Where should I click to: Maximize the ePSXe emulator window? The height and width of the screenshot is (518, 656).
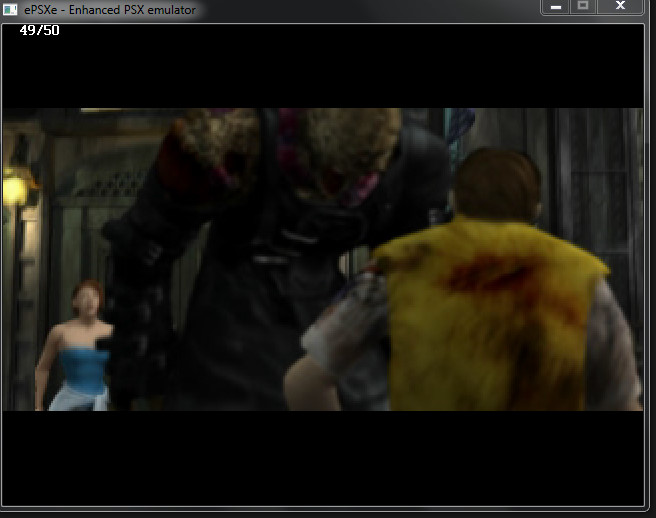(583, 7)
